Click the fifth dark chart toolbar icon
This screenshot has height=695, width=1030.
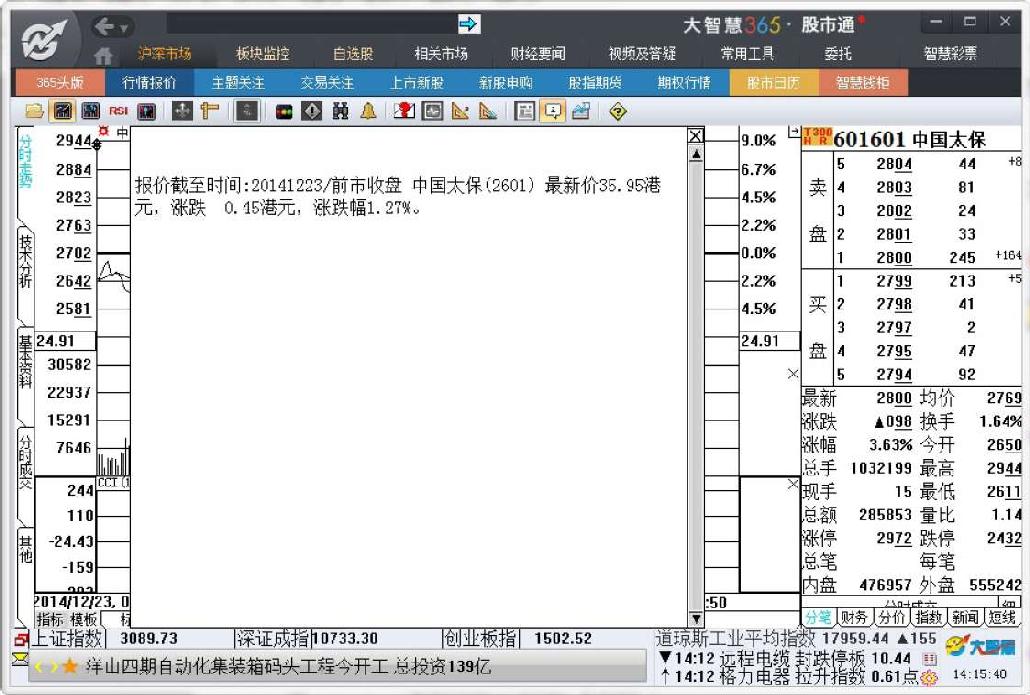(x=146, y=111)
